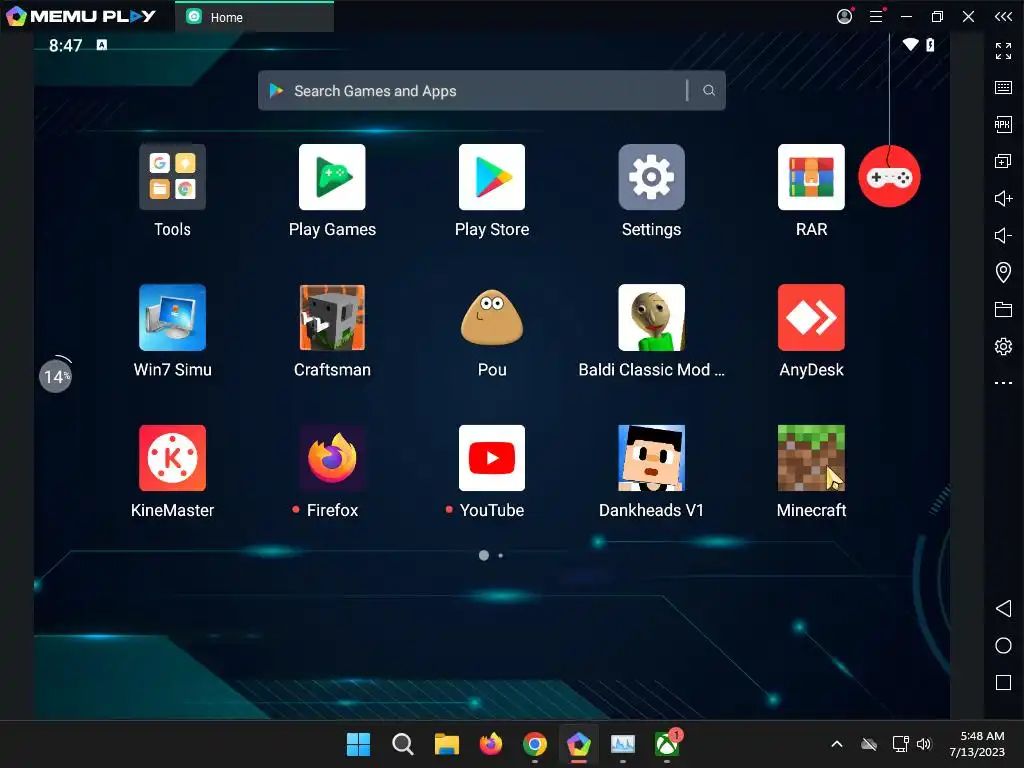1024x768 pixels.
Task: Open the performance monitor taskbar icon
Action: (623, 744)
